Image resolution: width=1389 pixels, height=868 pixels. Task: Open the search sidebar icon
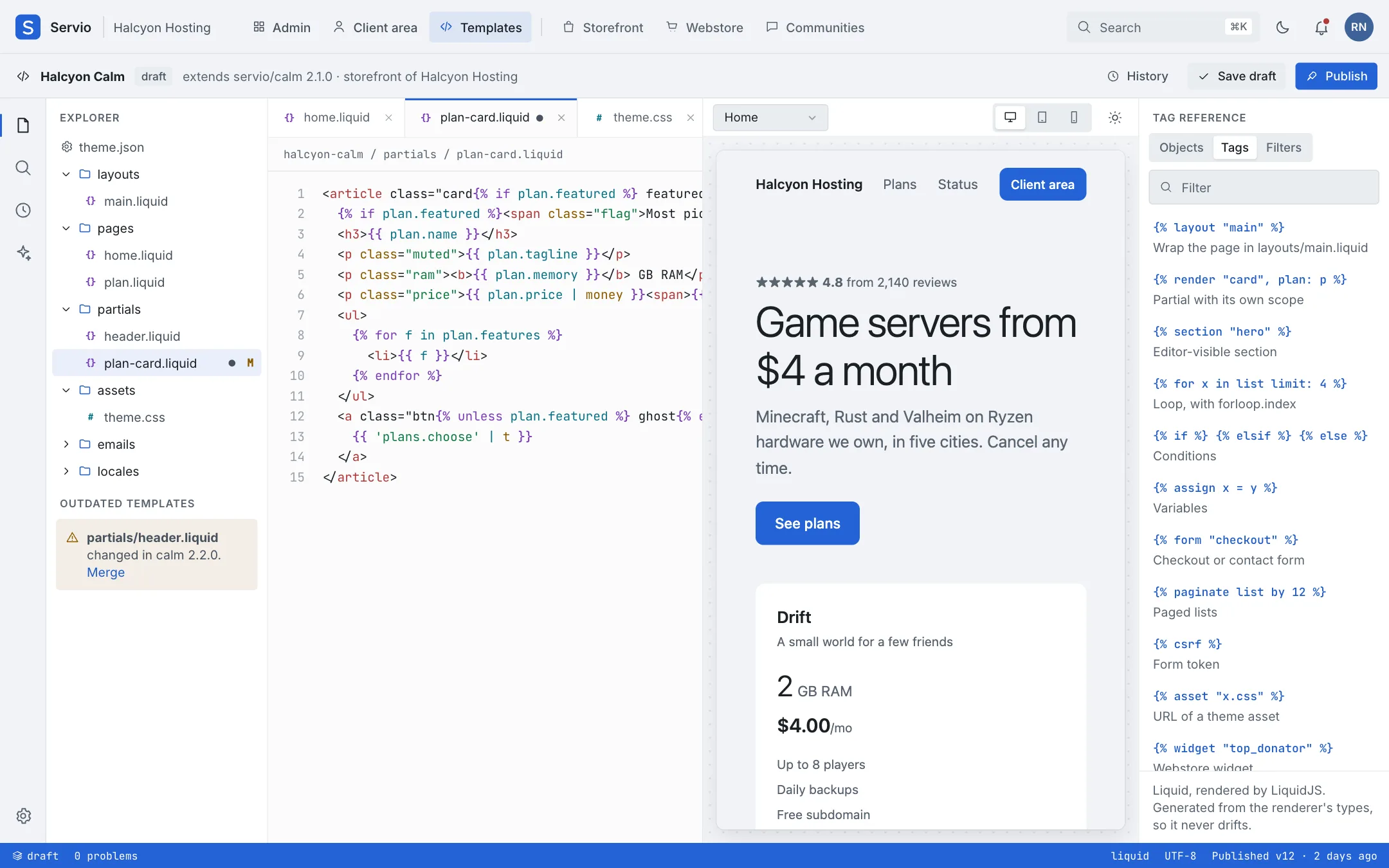23,168
